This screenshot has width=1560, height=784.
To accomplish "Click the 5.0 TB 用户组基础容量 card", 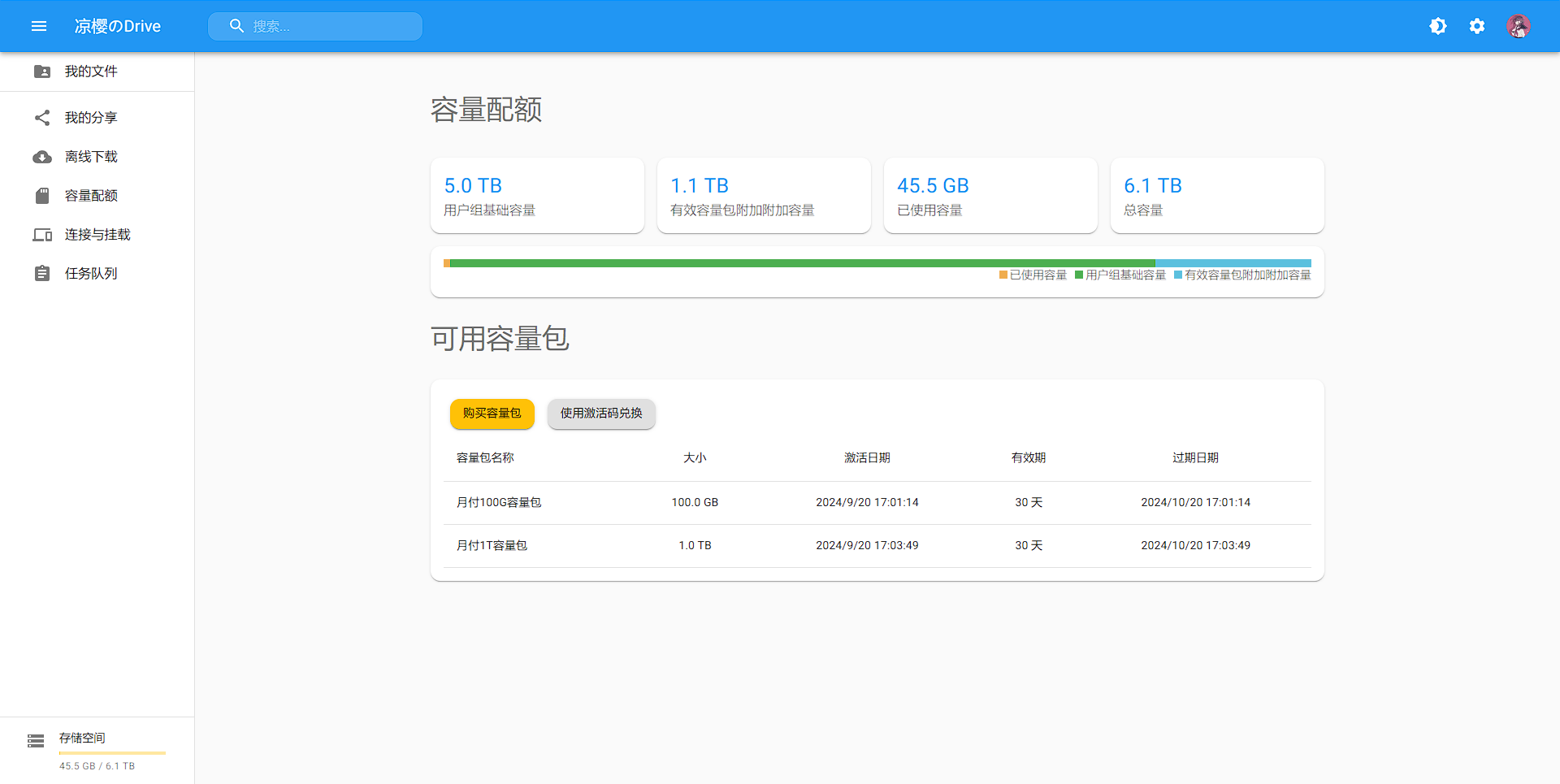I will (537, 195).
